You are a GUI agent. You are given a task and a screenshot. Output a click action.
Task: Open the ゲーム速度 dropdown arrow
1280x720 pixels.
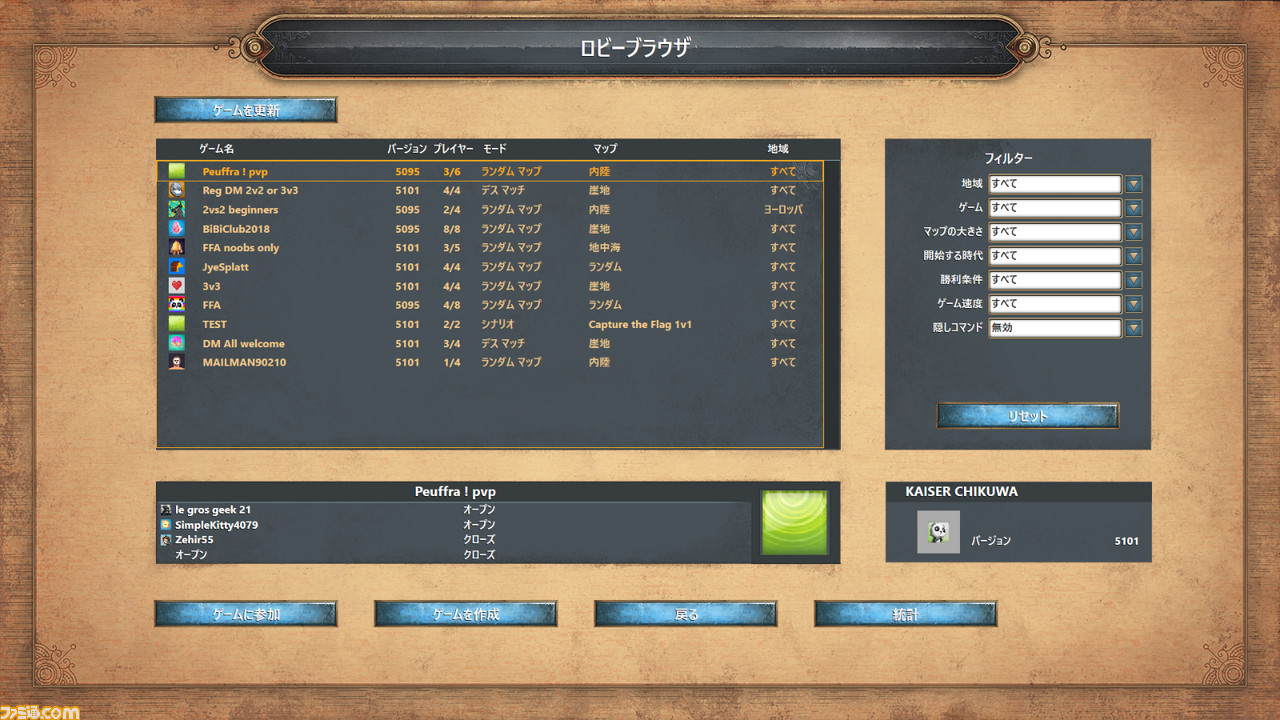1133,304
